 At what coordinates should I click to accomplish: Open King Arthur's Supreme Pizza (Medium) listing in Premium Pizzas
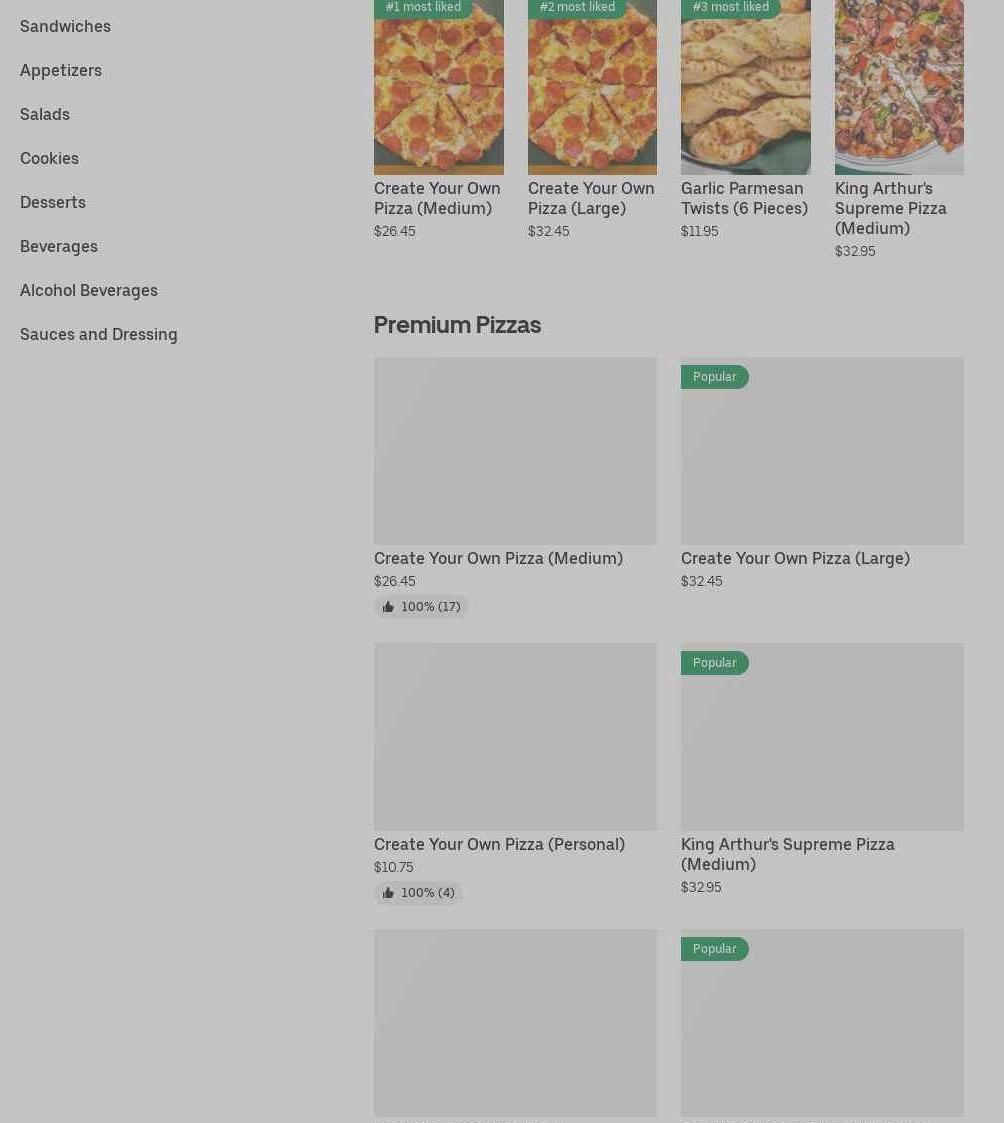tap(788, 854)
